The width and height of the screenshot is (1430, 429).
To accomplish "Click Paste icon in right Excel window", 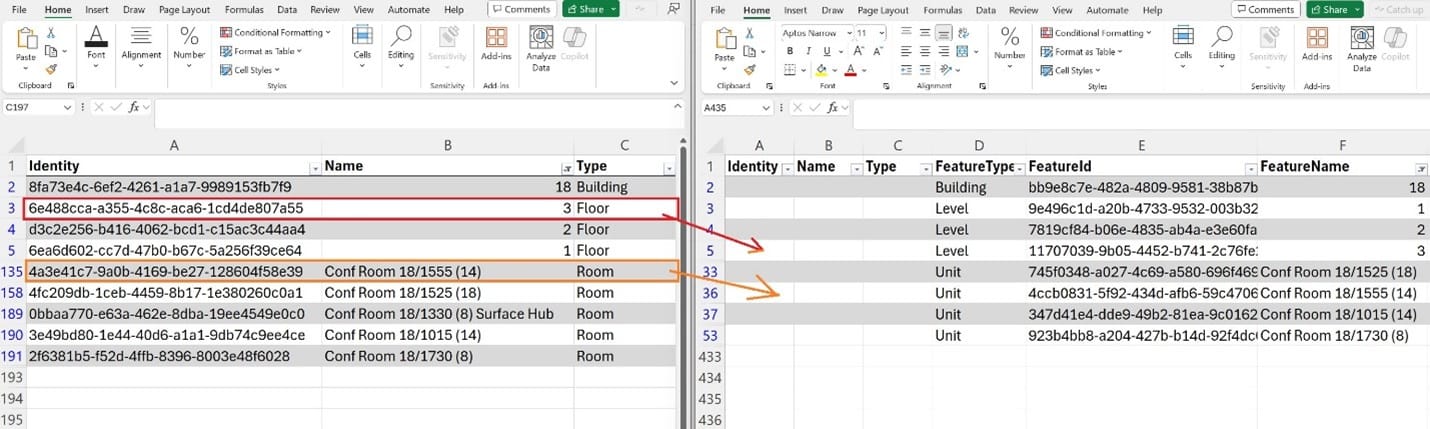I will coord(725,37).
